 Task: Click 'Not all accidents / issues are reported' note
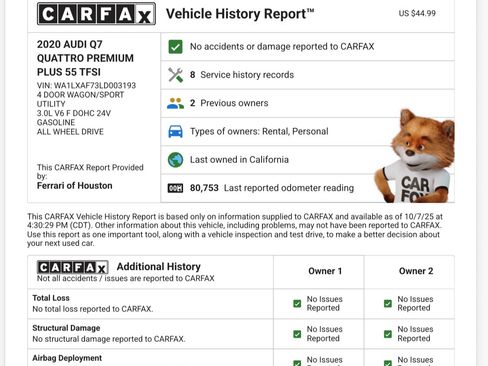(x=126, y=278)
